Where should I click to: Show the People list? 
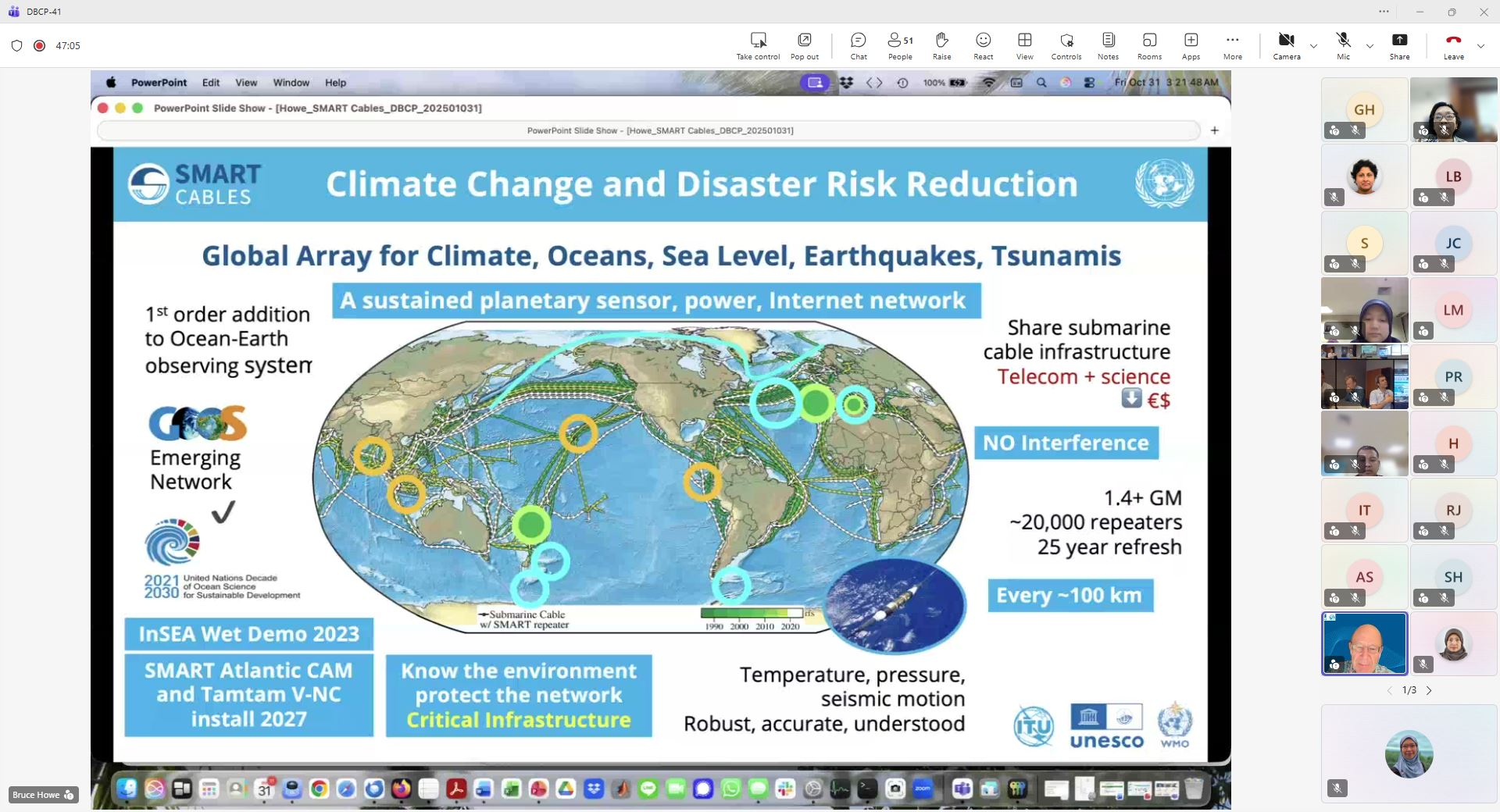click(900, 45)
